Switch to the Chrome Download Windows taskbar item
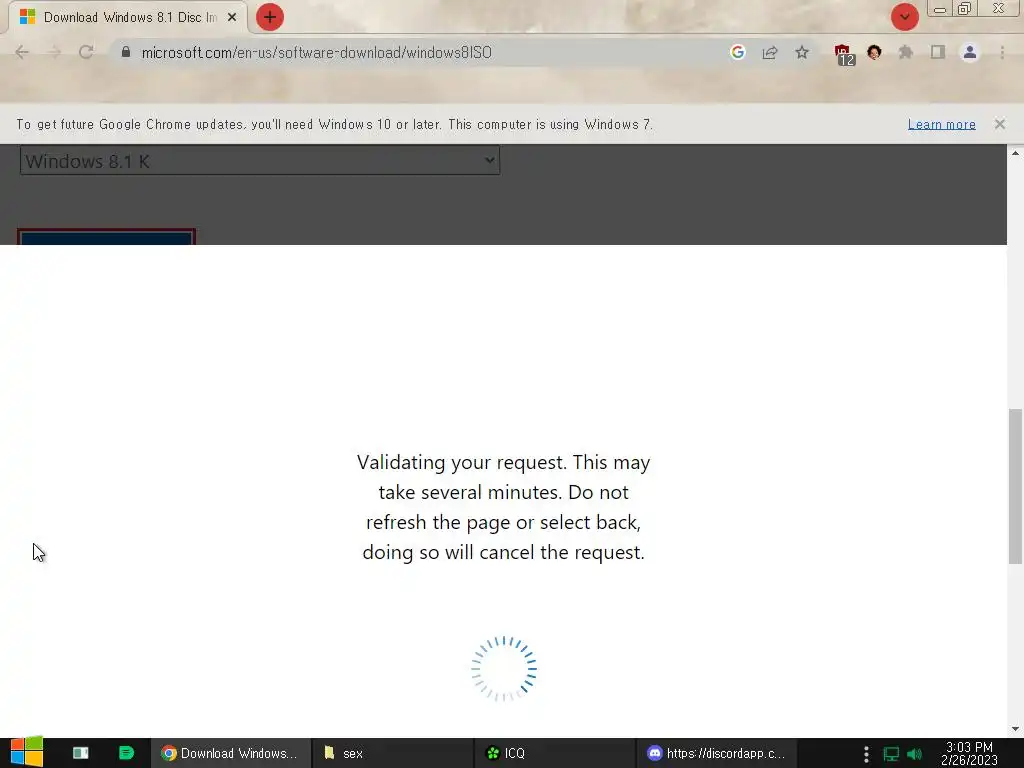This screenshot has height=768, width=1024. (231, 753)
